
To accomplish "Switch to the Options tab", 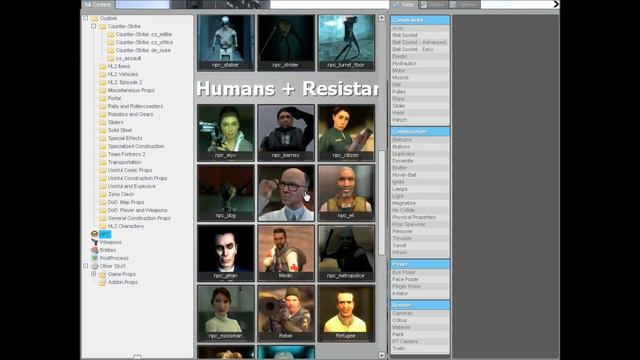I will tap(464, 4).
